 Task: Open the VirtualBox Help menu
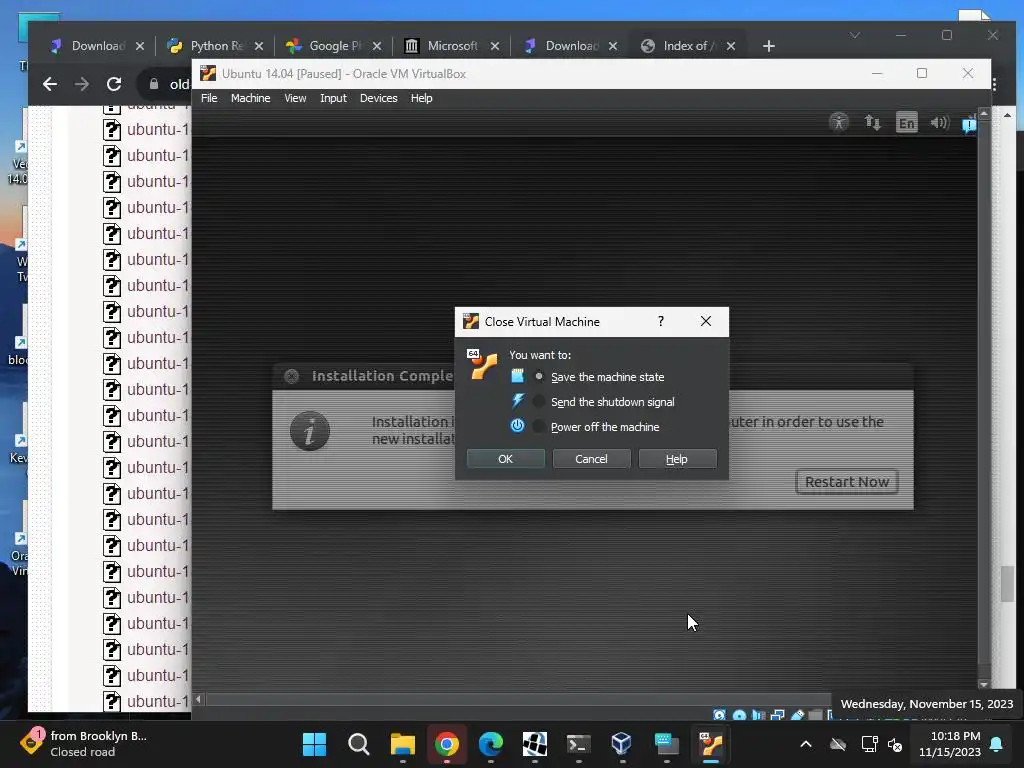[x=421, y=98]
